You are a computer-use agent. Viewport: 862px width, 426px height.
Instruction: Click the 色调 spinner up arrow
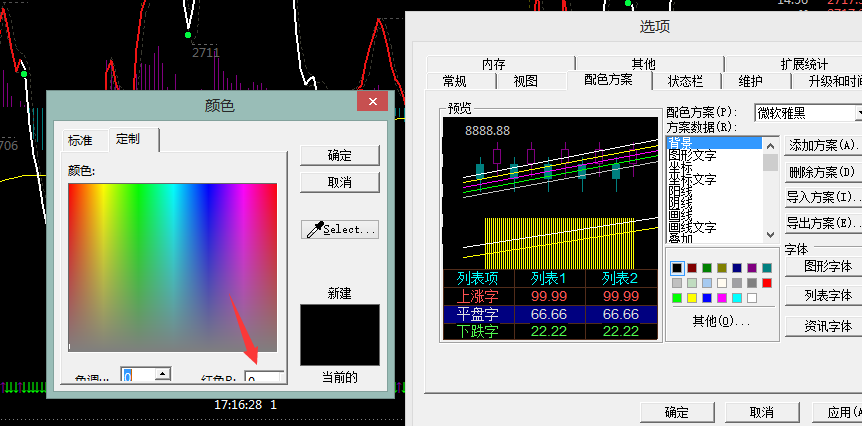tap(161, 372)
